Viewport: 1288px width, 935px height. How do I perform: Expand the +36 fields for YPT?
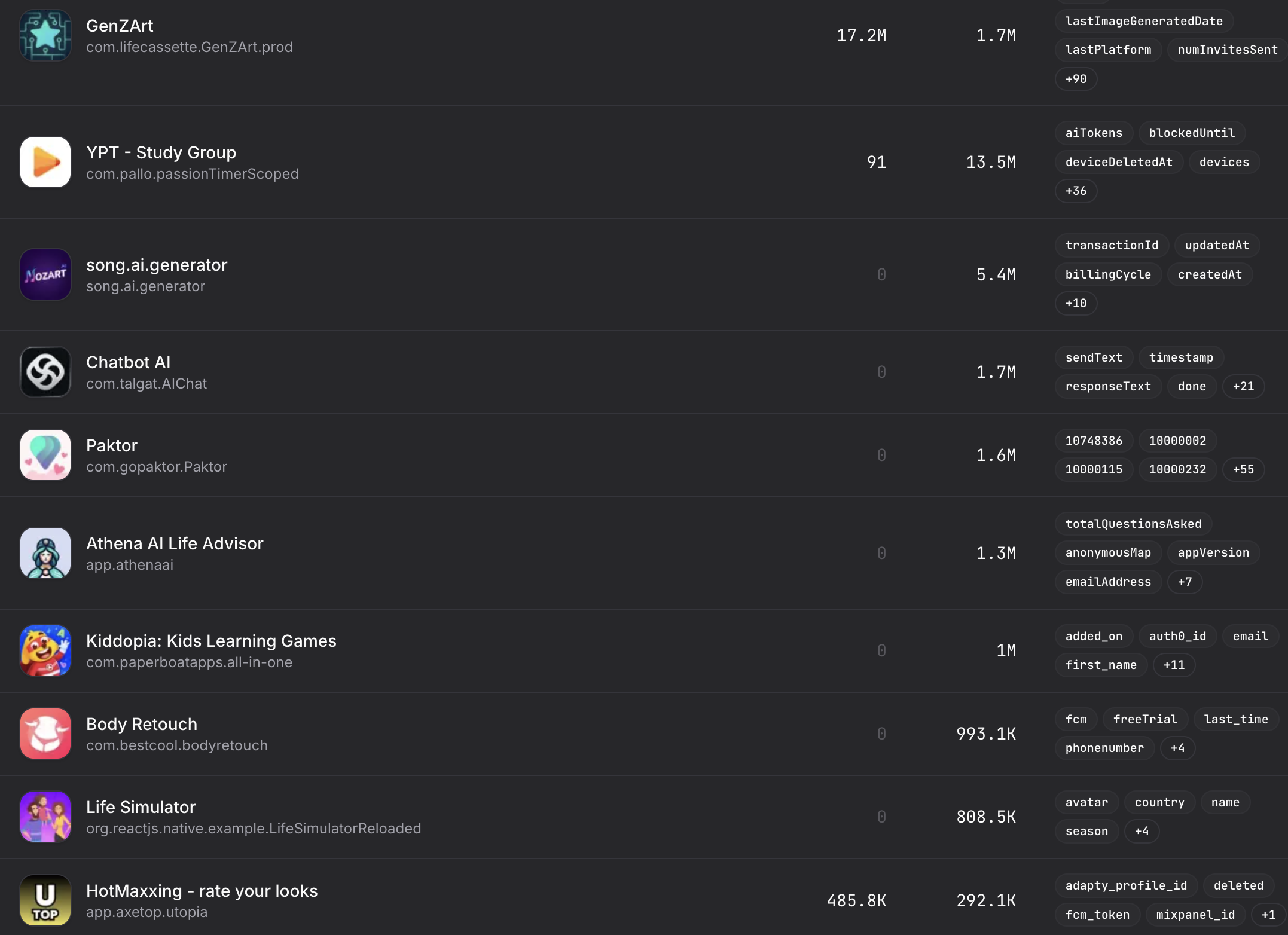(x=1076, y=191)
